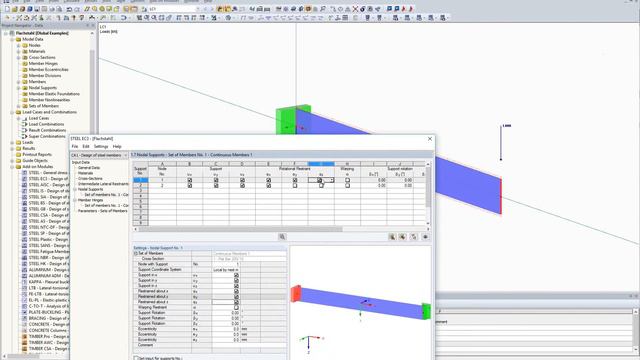Select row header 2 in supports table

tap(140, 185)
